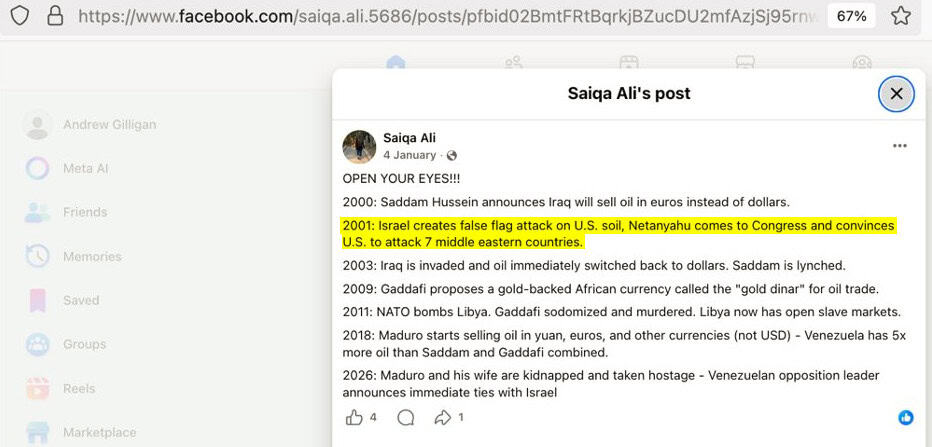This screenshot has width=932, height=447.
Task: Click the 4 January post date link
Action: [410, 155]
